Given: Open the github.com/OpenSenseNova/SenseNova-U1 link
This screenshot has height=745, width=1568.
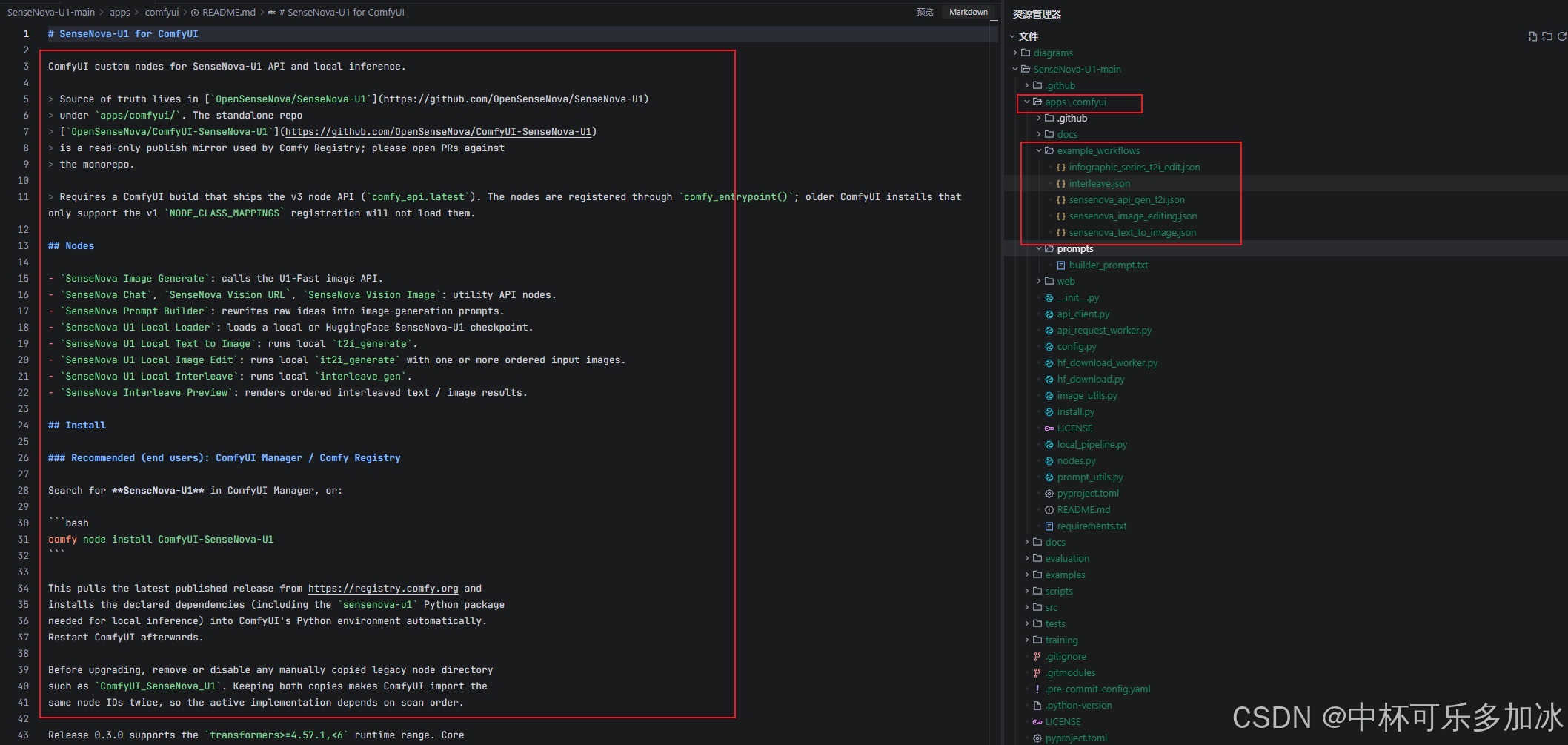Looking at the screenshot, I should click(514, 99).
